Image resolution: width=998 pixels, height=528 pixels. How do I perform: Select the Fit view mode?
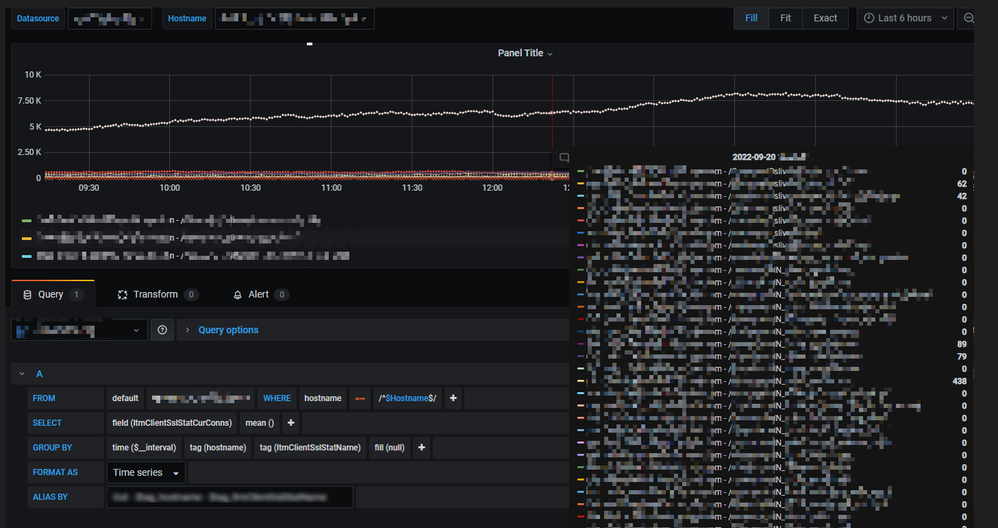click(785, 18)
